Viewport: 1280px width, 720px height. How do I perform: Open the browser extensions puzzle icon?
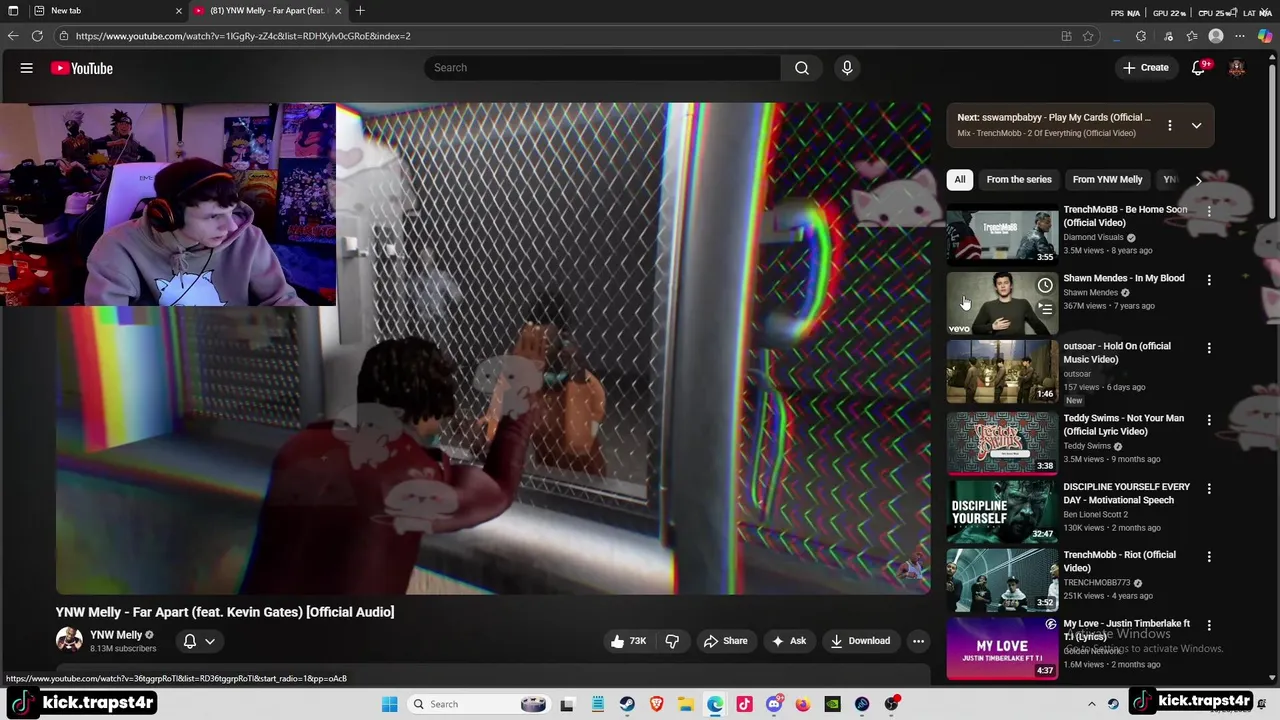[x=1141, y=36]
